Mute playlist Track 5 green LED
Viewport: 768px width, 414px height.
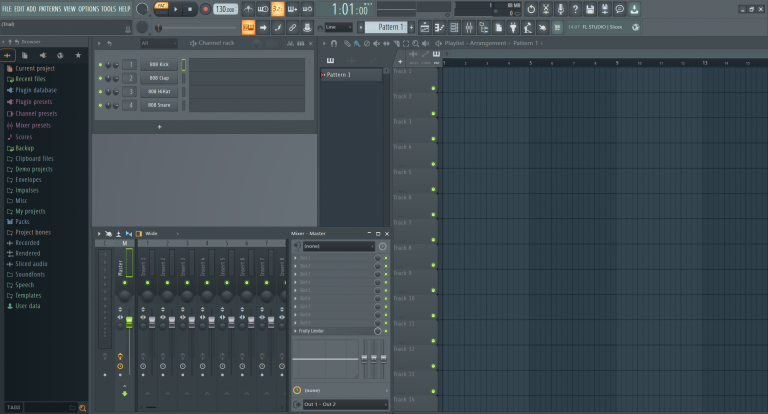[433, 189]
